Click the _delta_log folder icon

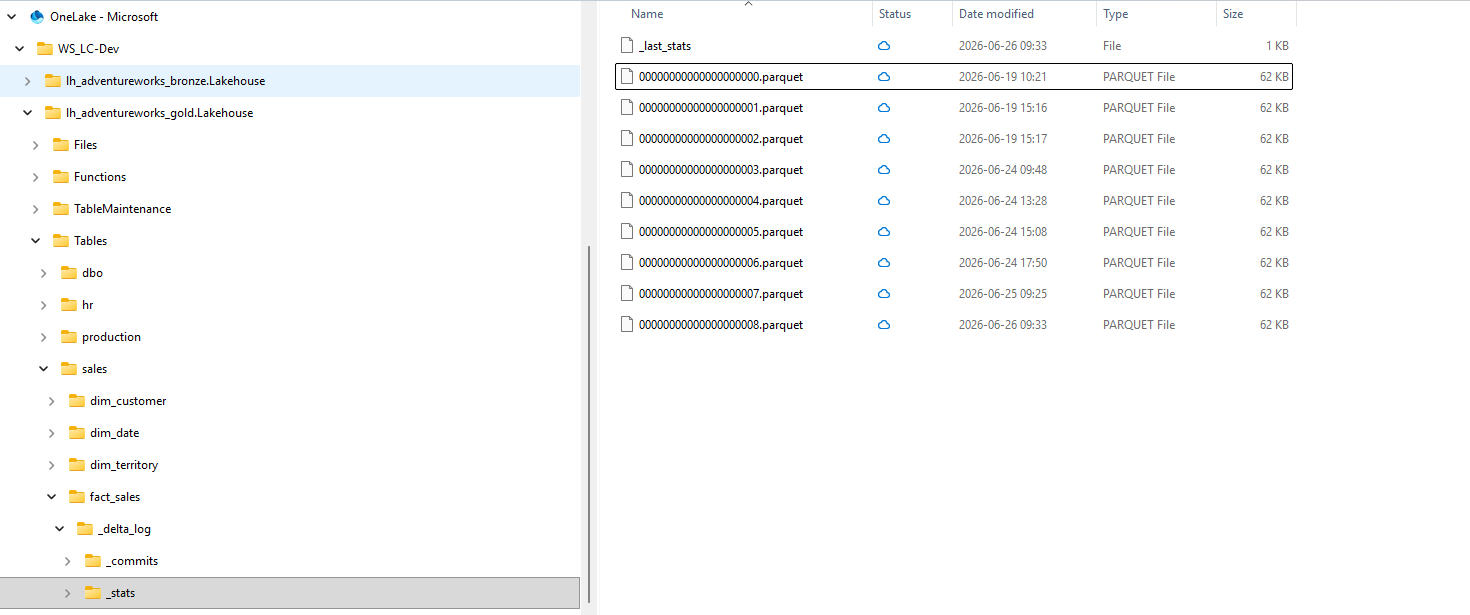(85, 529)
